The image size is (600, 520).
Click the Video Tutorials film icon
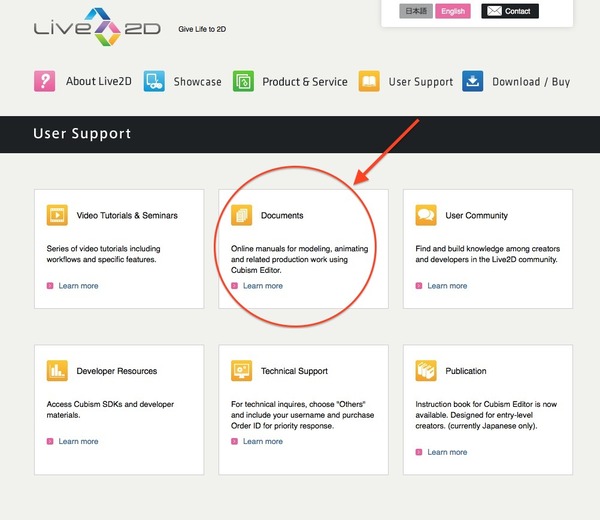point(57,215)
